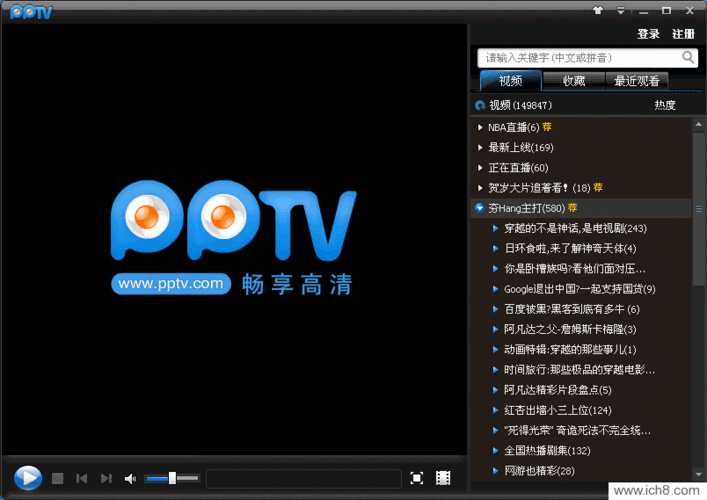Select 你是卧槽族吗 list entry

coord(574,269)
